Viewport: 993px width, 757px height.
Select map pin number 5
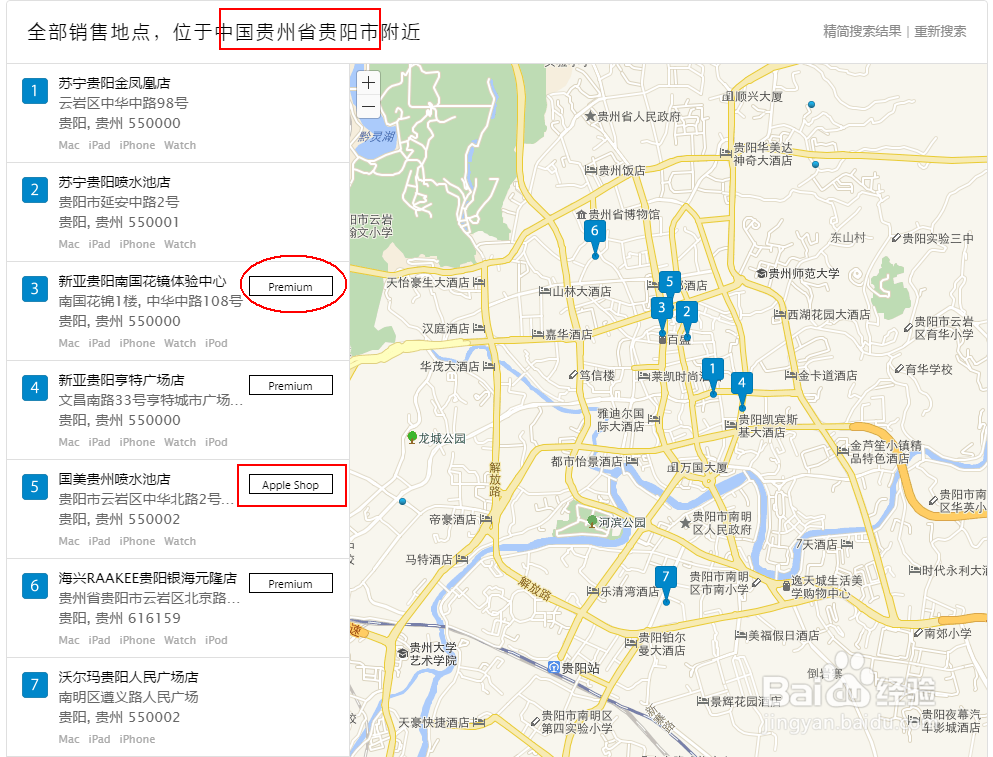[x=669, y=283]
